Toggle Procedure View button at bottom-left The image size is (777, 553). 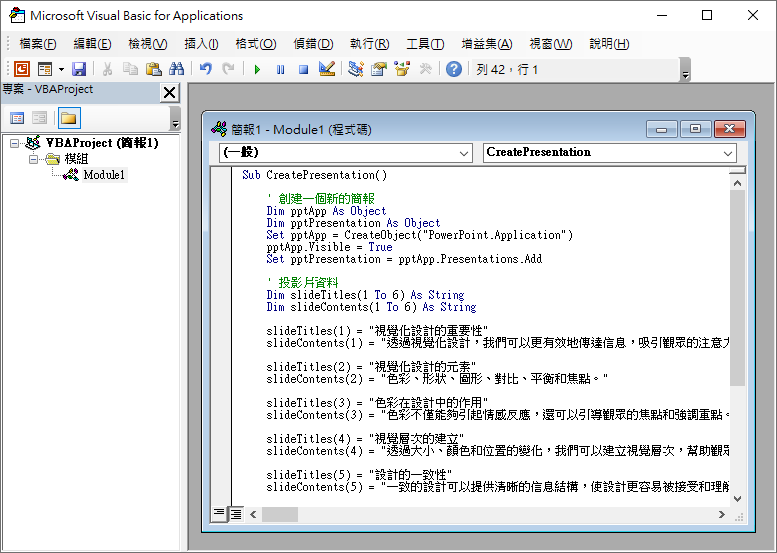tap(219, 514)
